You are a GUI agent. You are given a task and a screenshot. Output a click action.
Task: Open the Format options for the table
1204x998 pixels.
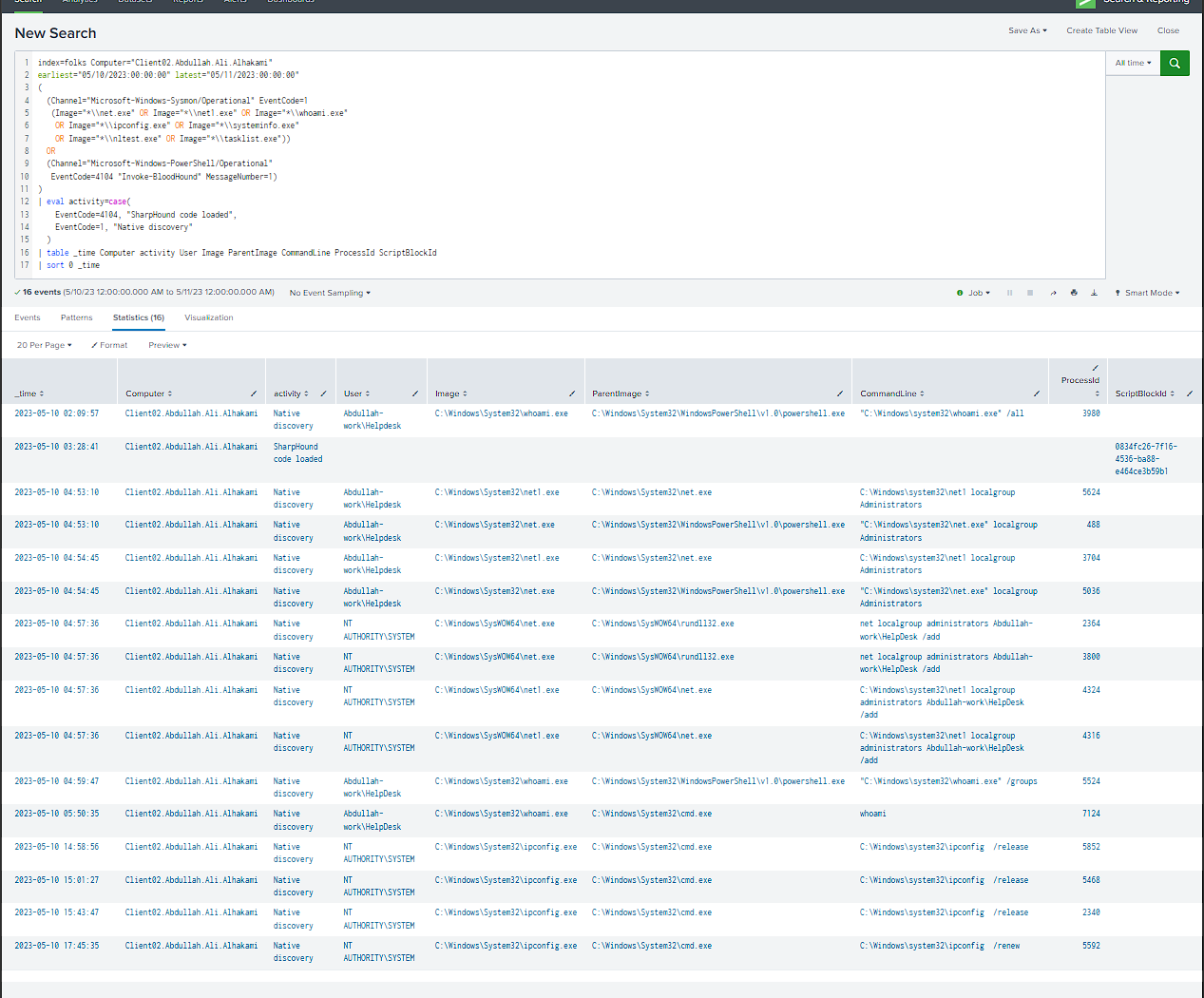[x=109, y=345]
